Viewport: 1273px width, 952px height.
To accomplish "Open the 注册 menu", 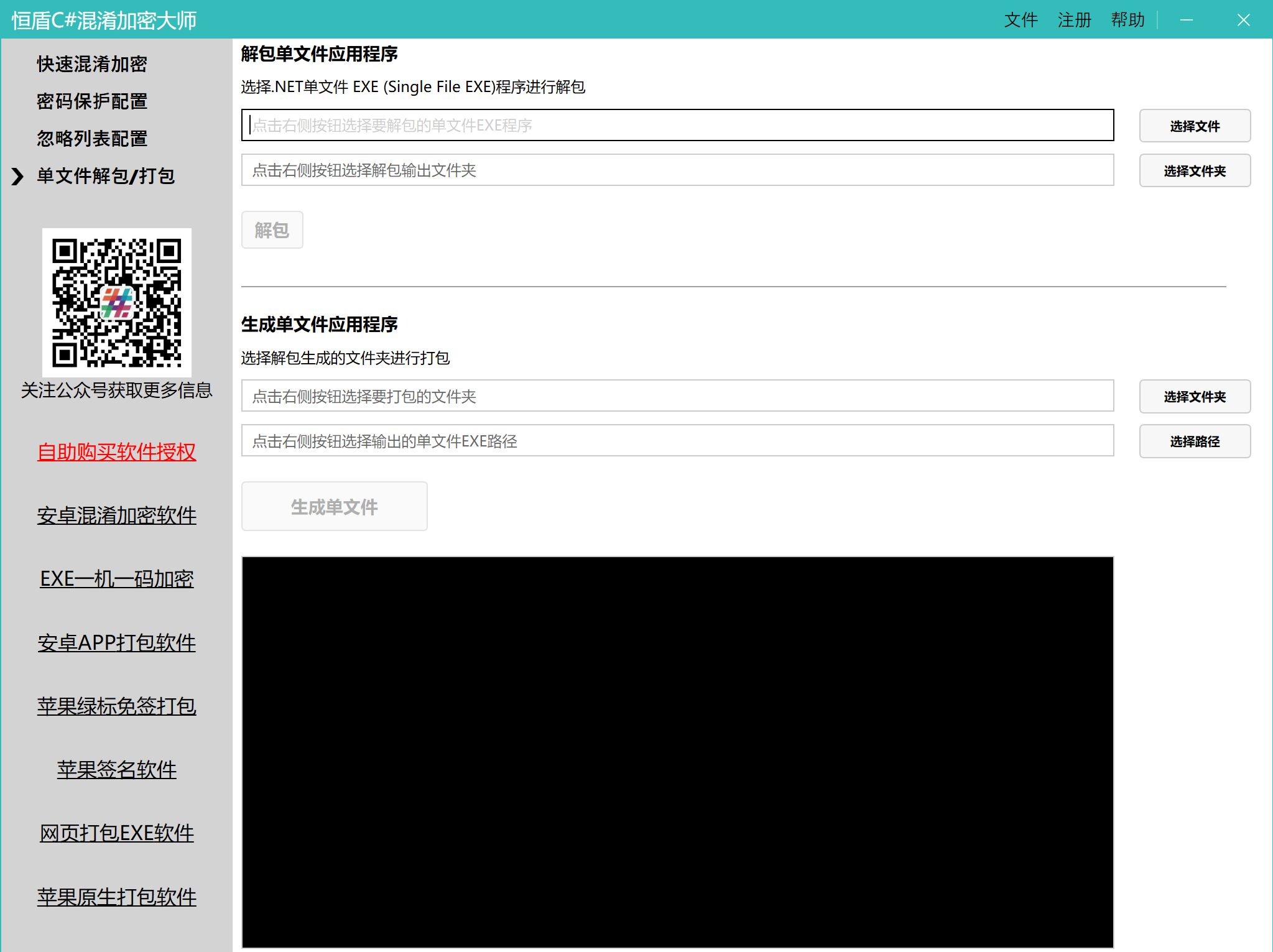I will point(1074,19).
